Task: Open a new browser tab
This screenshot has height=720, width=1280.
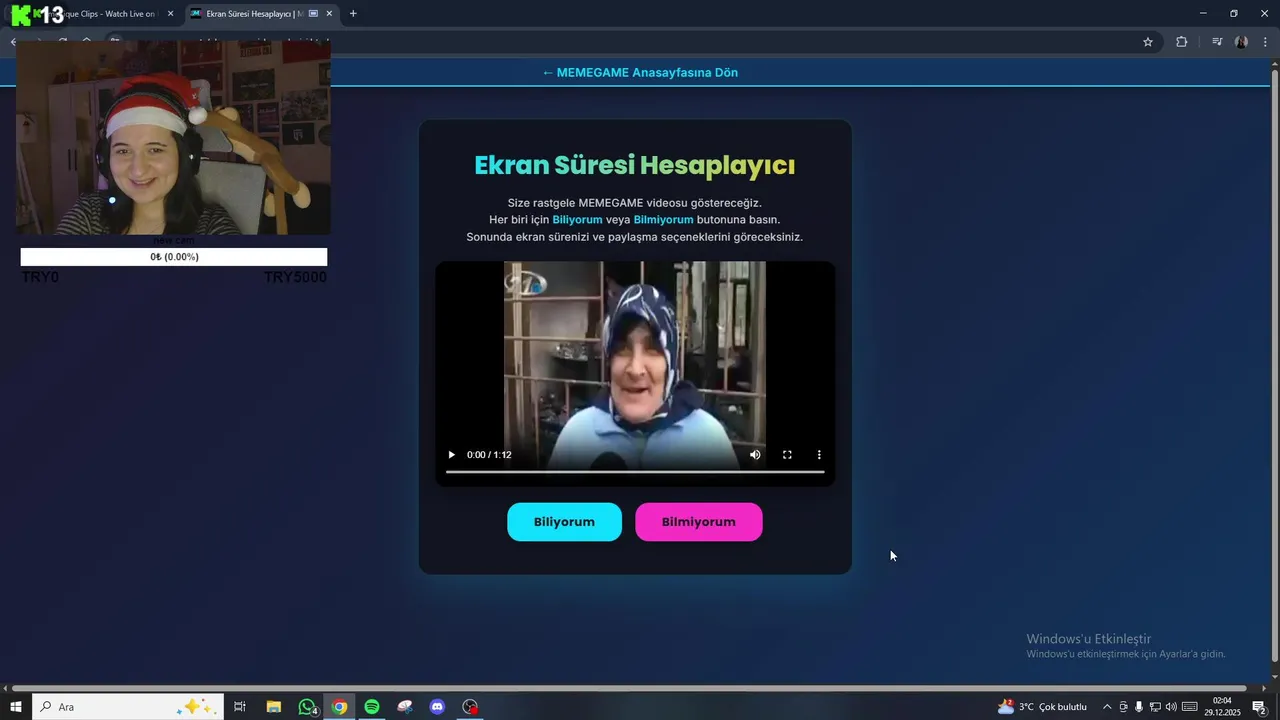Action: [353, 14]
